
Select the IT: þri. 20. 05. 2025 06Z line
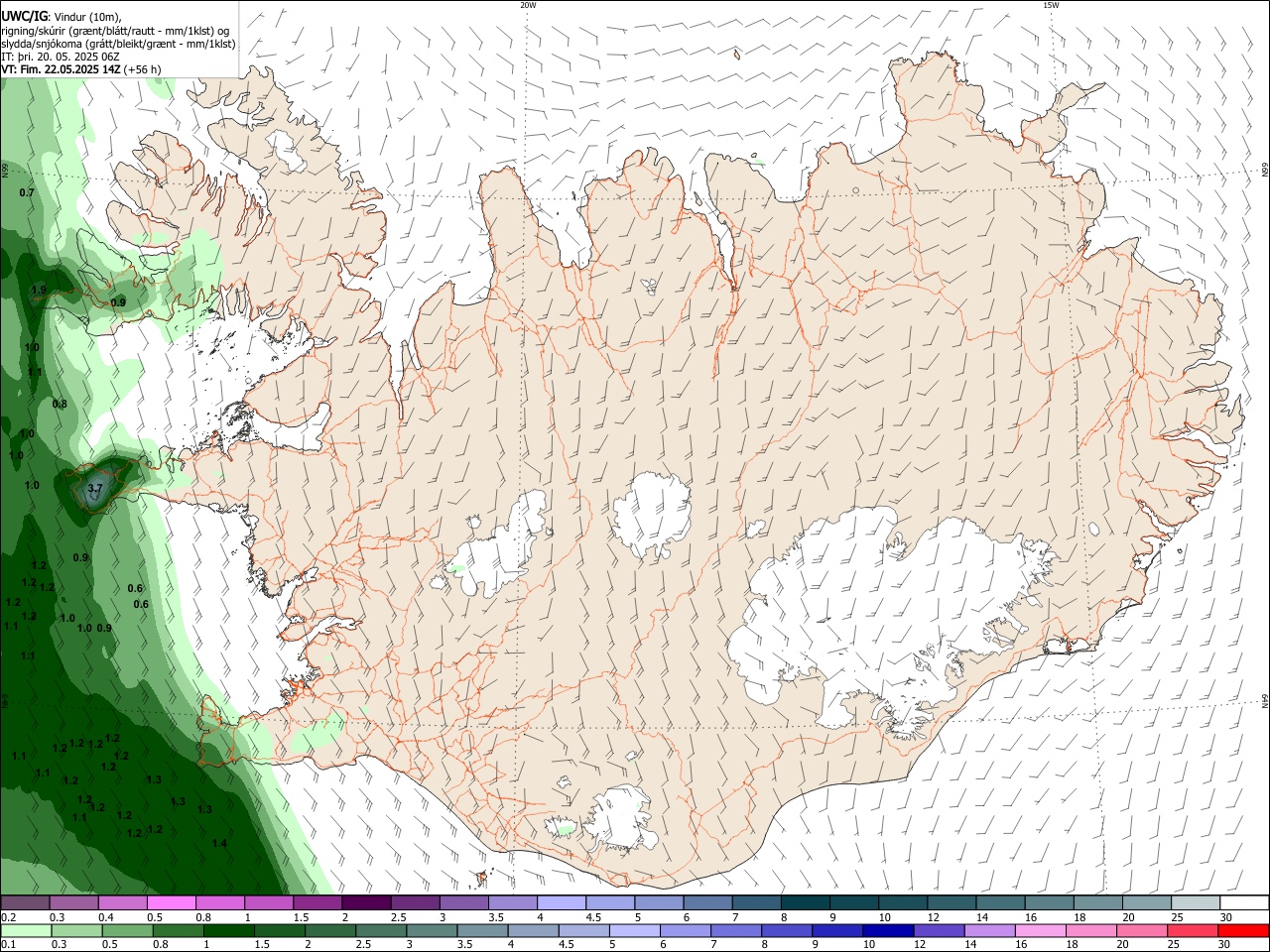61,57
